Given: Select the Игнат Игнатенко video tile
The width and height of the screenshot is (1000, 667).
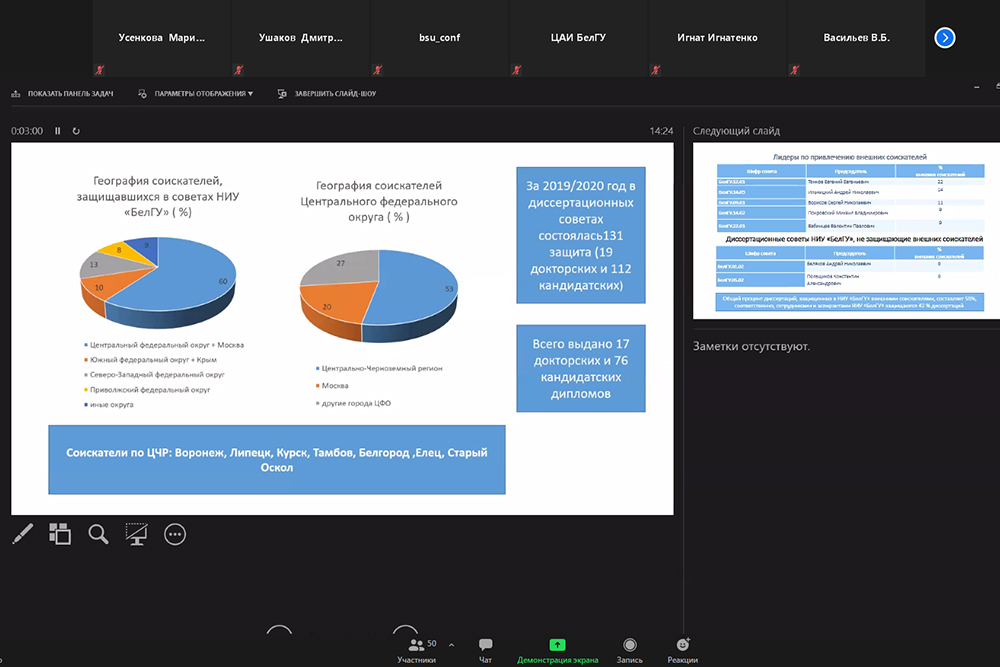Looking at the screenshot, I should tap(717, 38).
